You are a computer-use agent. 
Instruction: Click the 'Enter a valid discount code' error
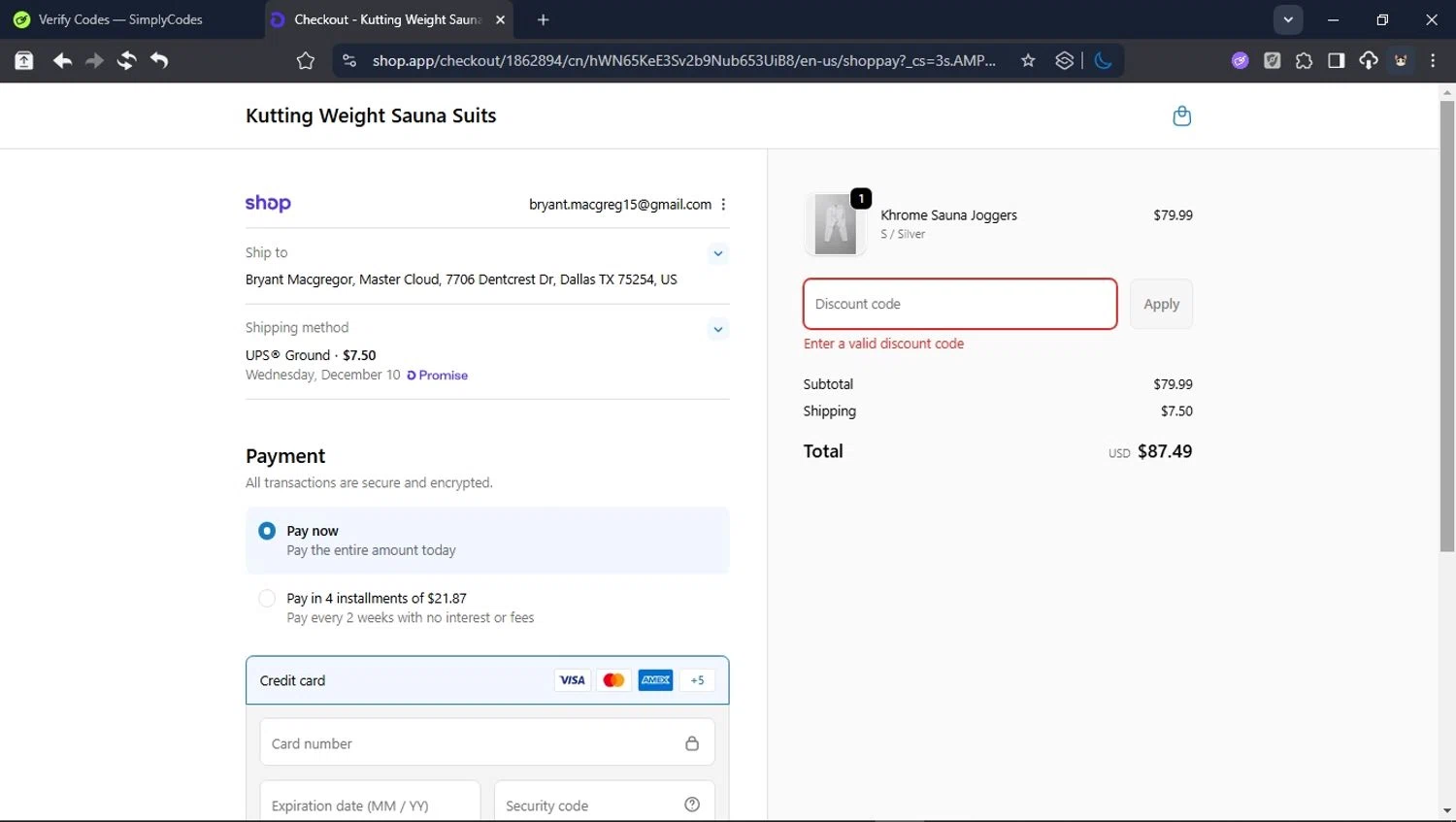coord(883,344)
